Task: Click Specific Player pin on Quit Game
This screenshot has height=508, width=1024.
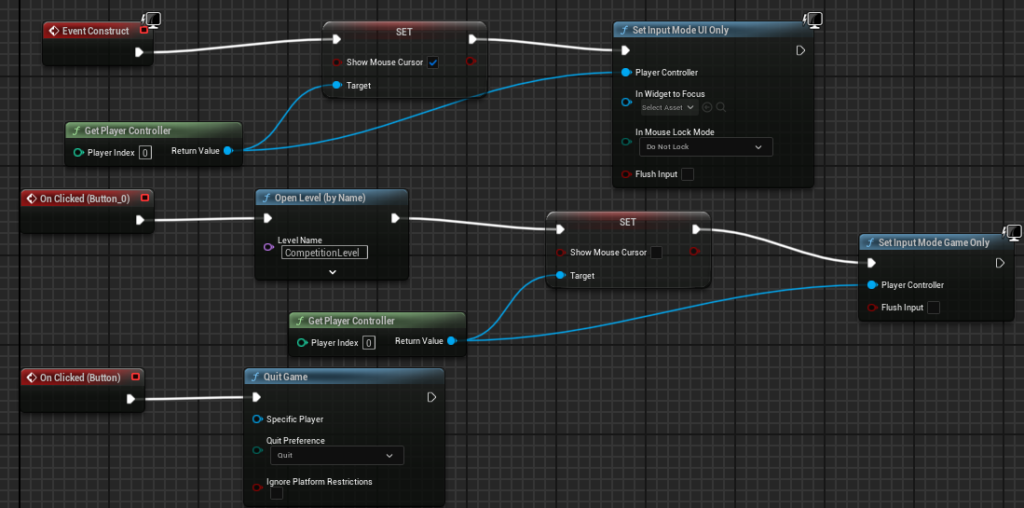Action: (257, 419)
